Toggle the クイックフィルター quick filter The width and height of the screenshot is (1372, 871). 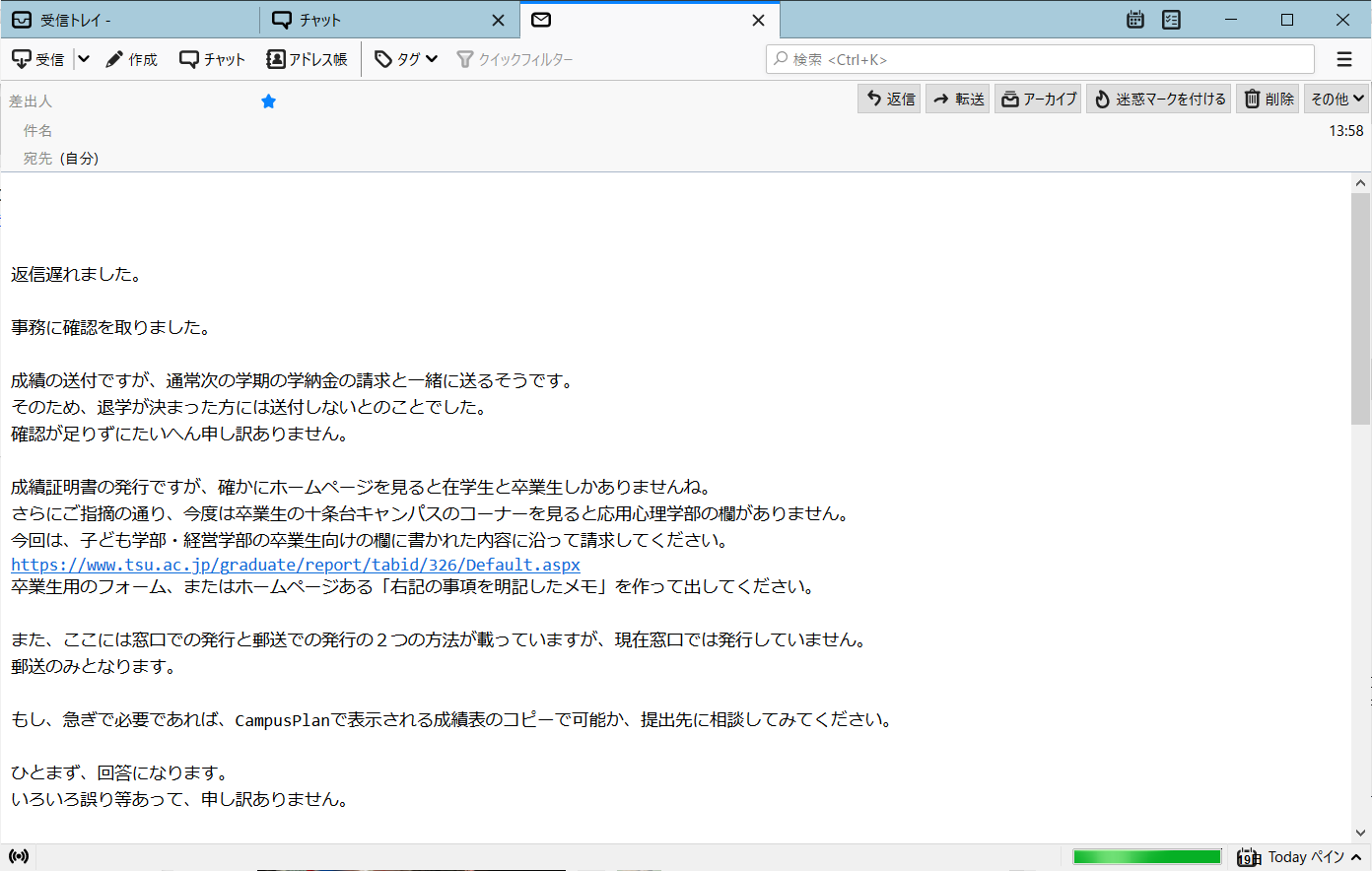pyautogui.click(x=514, y=59)
